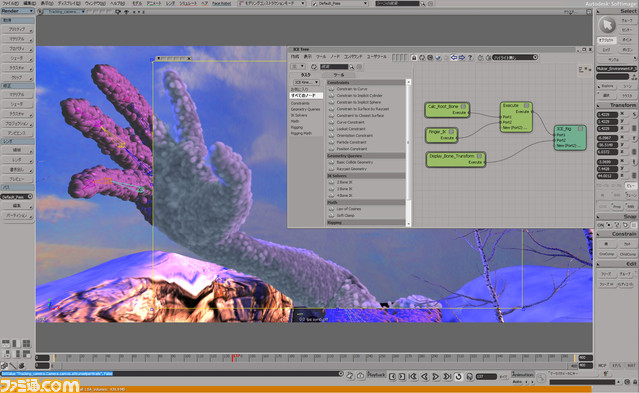Click first viewport layout icon bottom-left
The height and width of the screenshot is (393, 639).
tap(6, 344)
